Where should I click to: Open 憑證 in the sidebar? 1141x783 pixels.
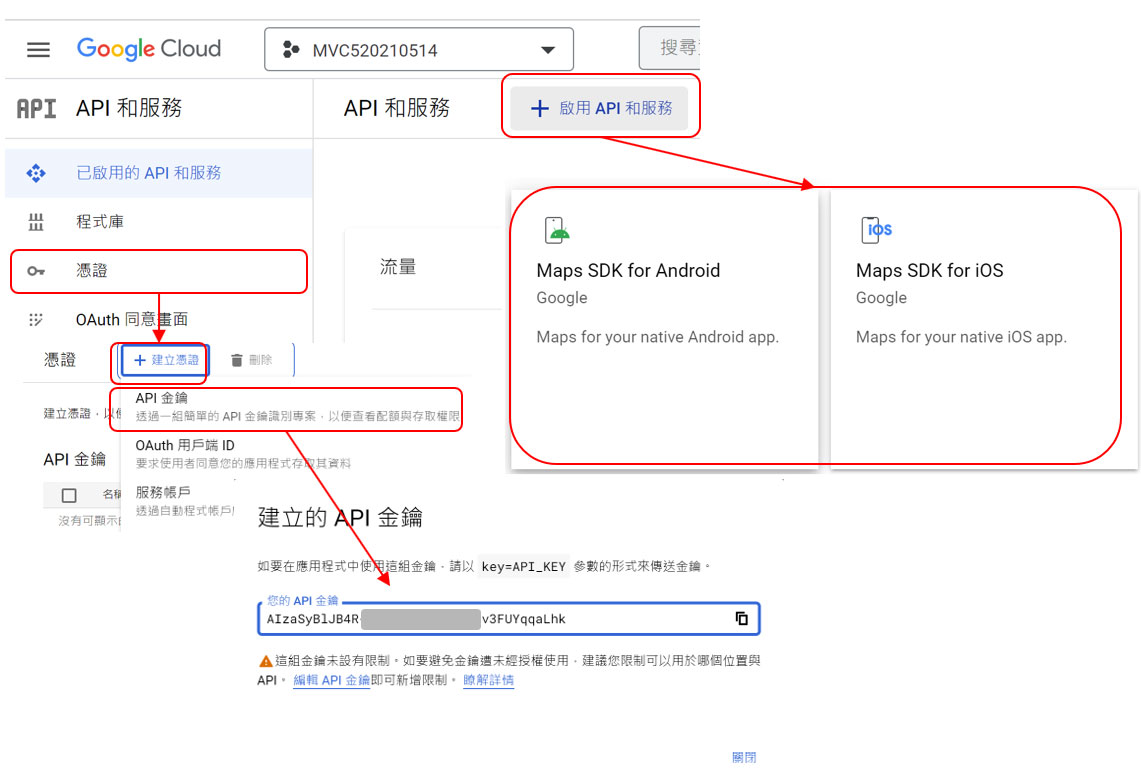[x=159, y=271]
